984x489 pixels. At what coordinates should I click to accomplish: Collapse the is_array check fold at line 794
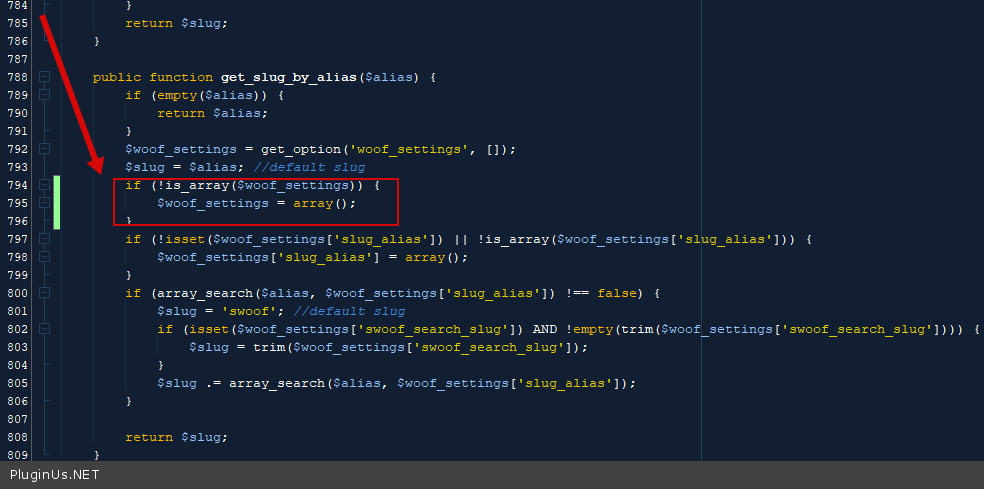(x=44, y=185)
